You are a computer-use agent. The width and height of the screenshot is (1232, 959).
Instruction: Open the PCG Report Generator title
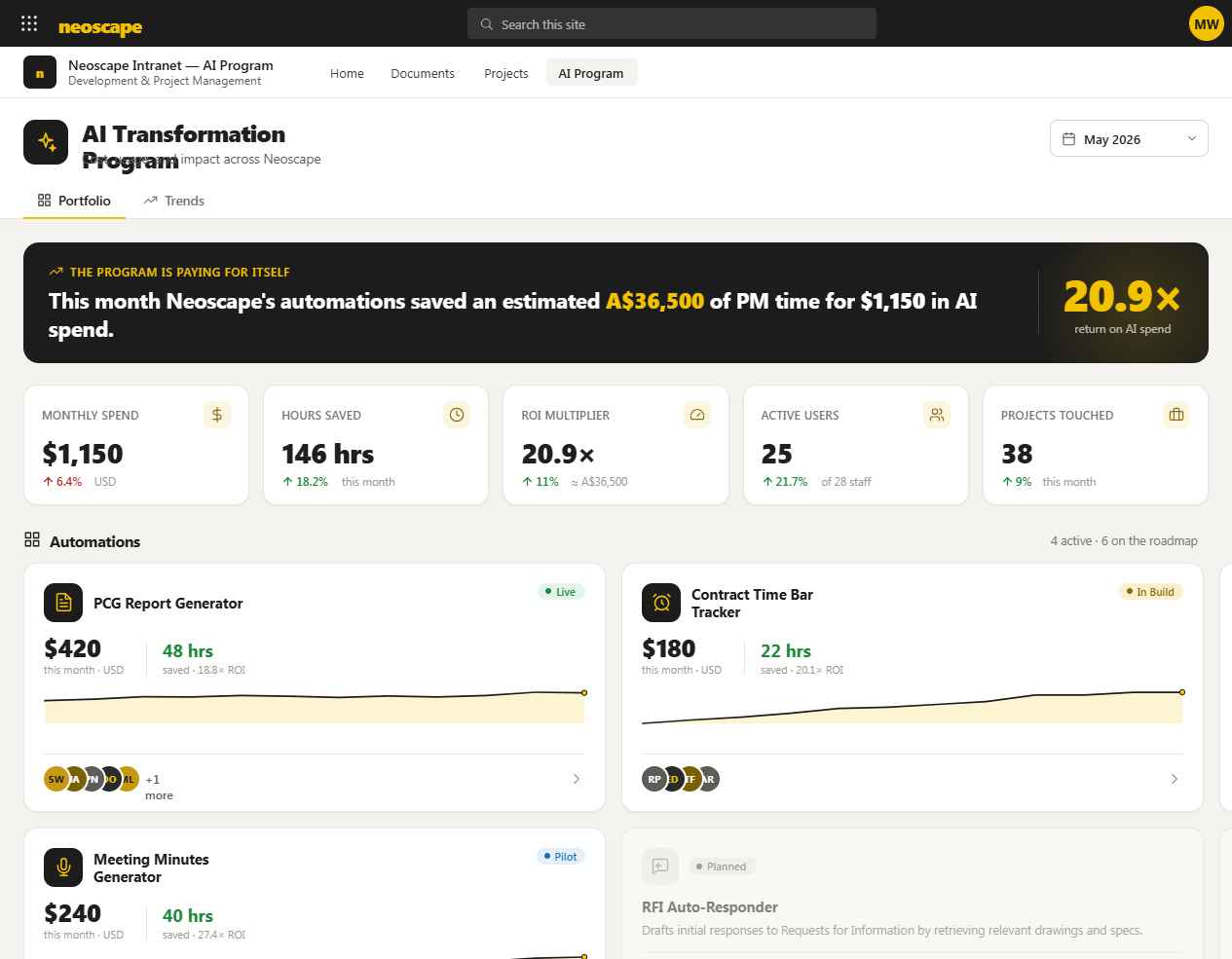point(168,604)
